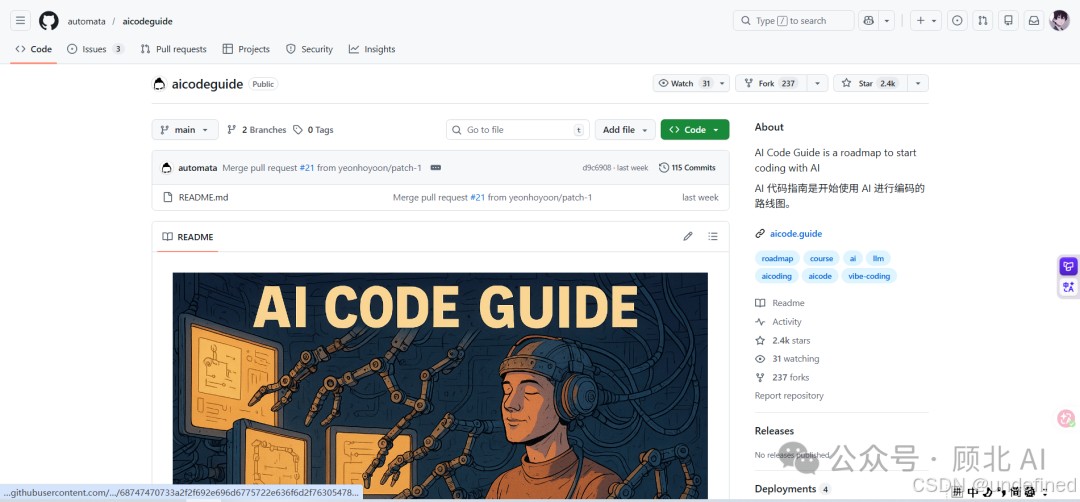Click the vibe-coding topic tag
The height and width of the screenshot is (502, 1080).
[869, 276]
